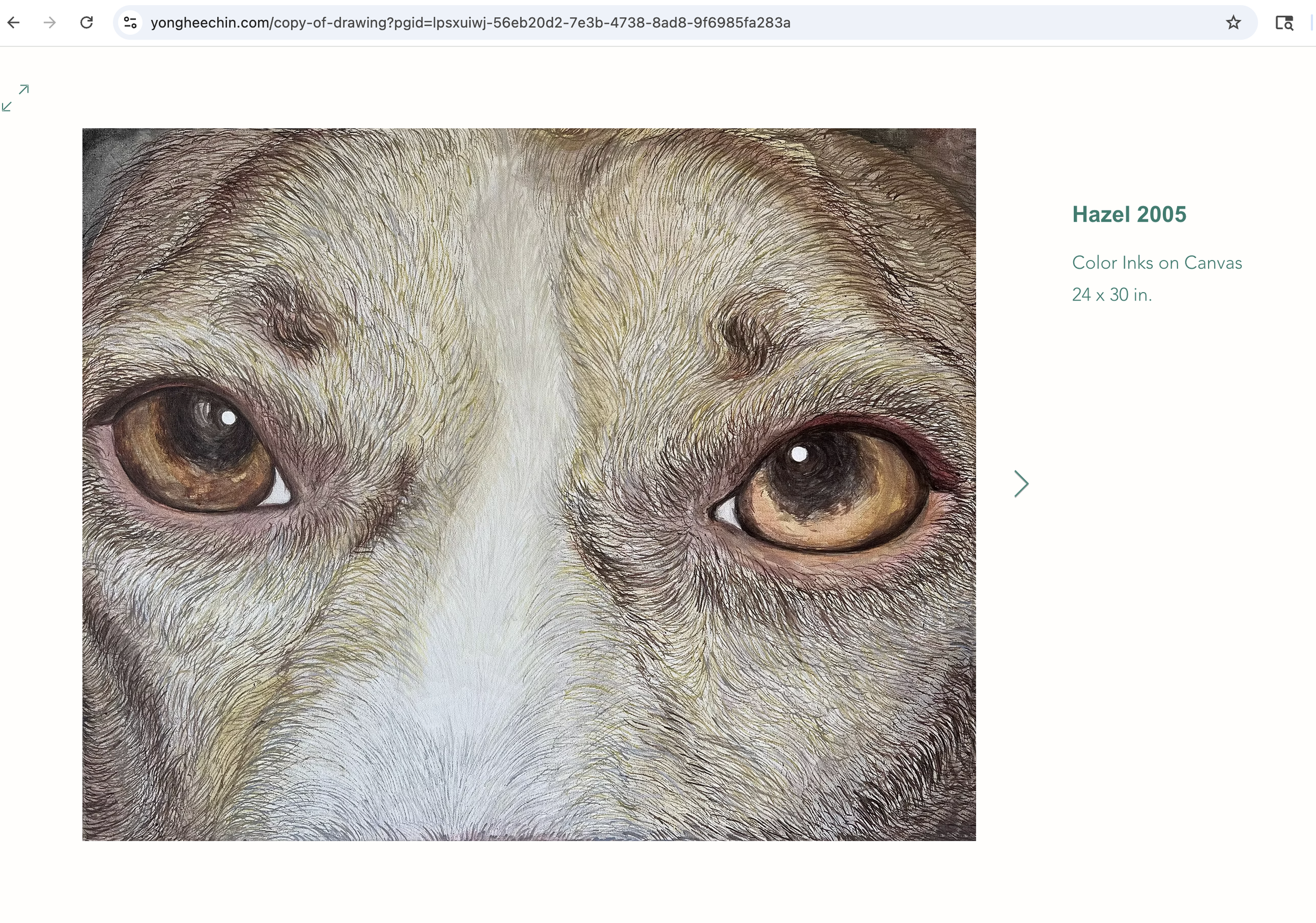This screenshot has width=1316, height=923.
Task: Click the browser back arrow
Action: click(14, 23)
